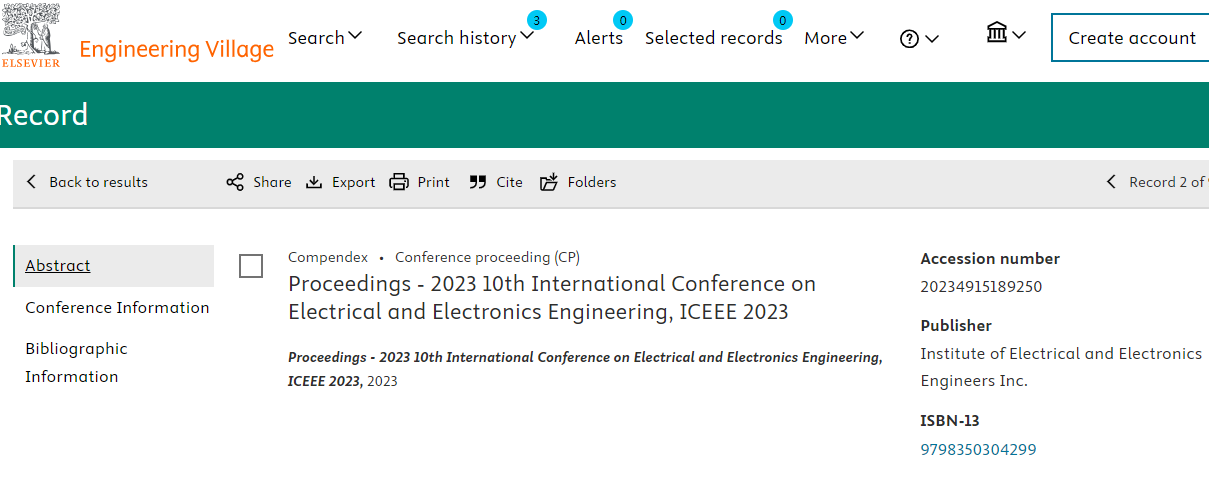The width and height of the screenshot is (1209, 490).
Task: Click the Print label
Action: 434,182
